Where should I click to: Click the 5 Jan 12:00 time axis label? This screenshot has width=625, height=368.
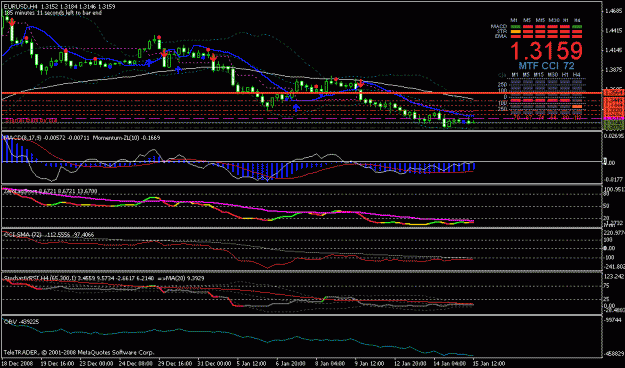pos(251,364)
